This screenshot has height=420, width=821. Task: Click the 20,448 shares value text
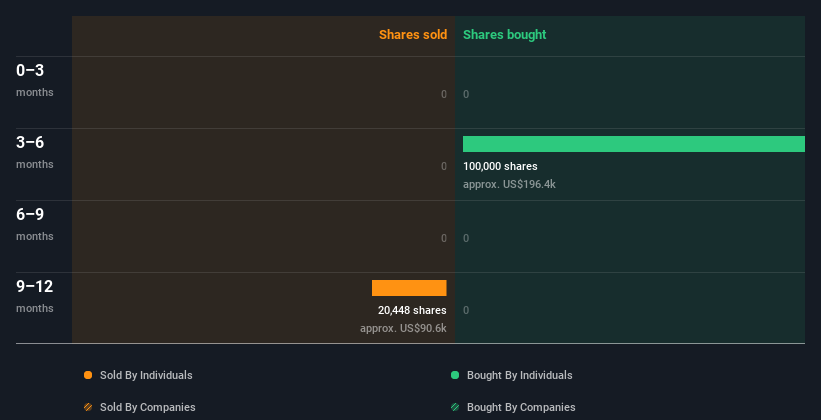click(412, 311)
